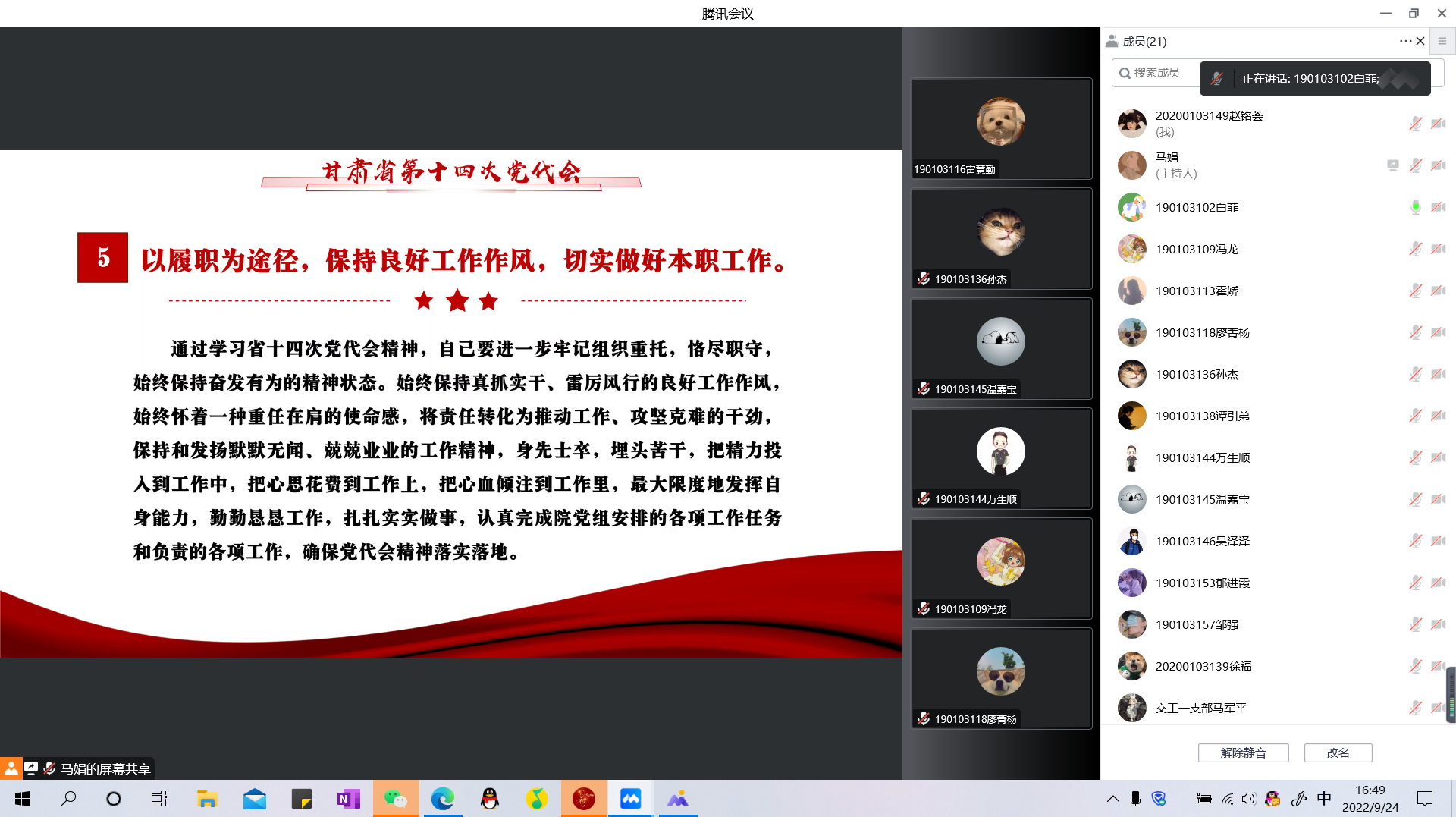The width and height of the screenshot is (1456, 817).
Task: Click the 改名 rename button
Action: pos(1338,753)
